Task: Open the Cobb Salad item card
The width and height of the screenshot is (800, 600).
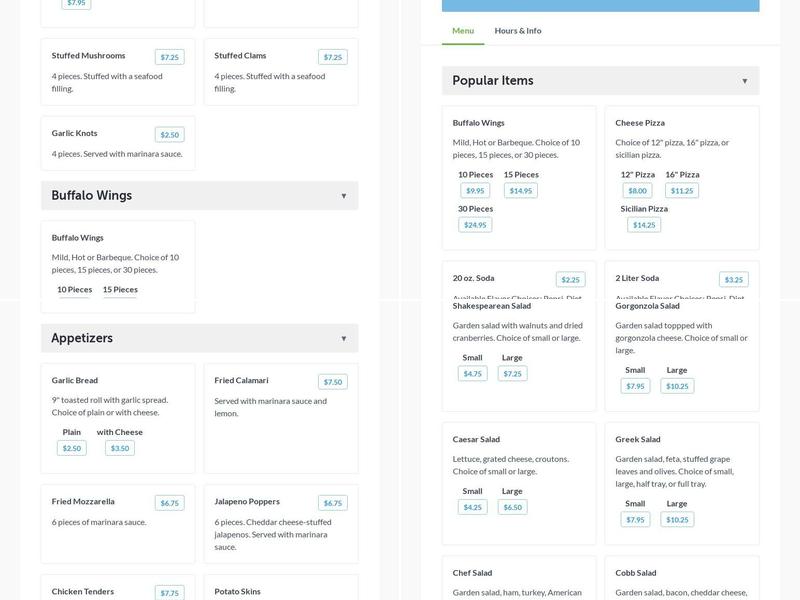Action: coord(681,580)
